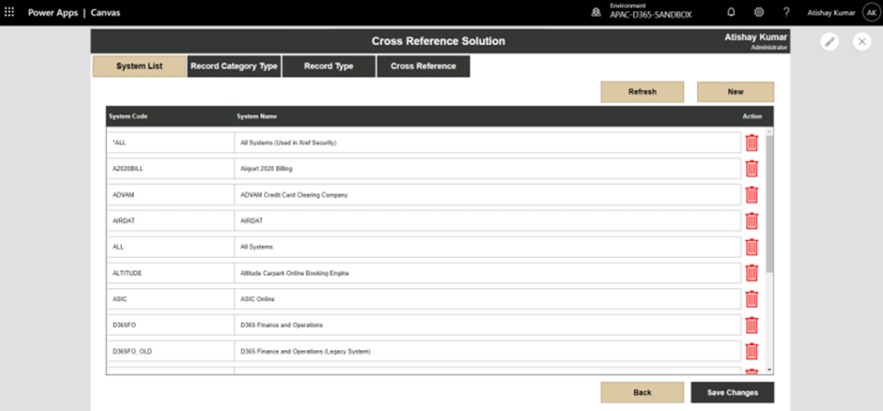This screenshot has height=411, width=883.
Task: Open the notifications bell
Action: [731, 12]
